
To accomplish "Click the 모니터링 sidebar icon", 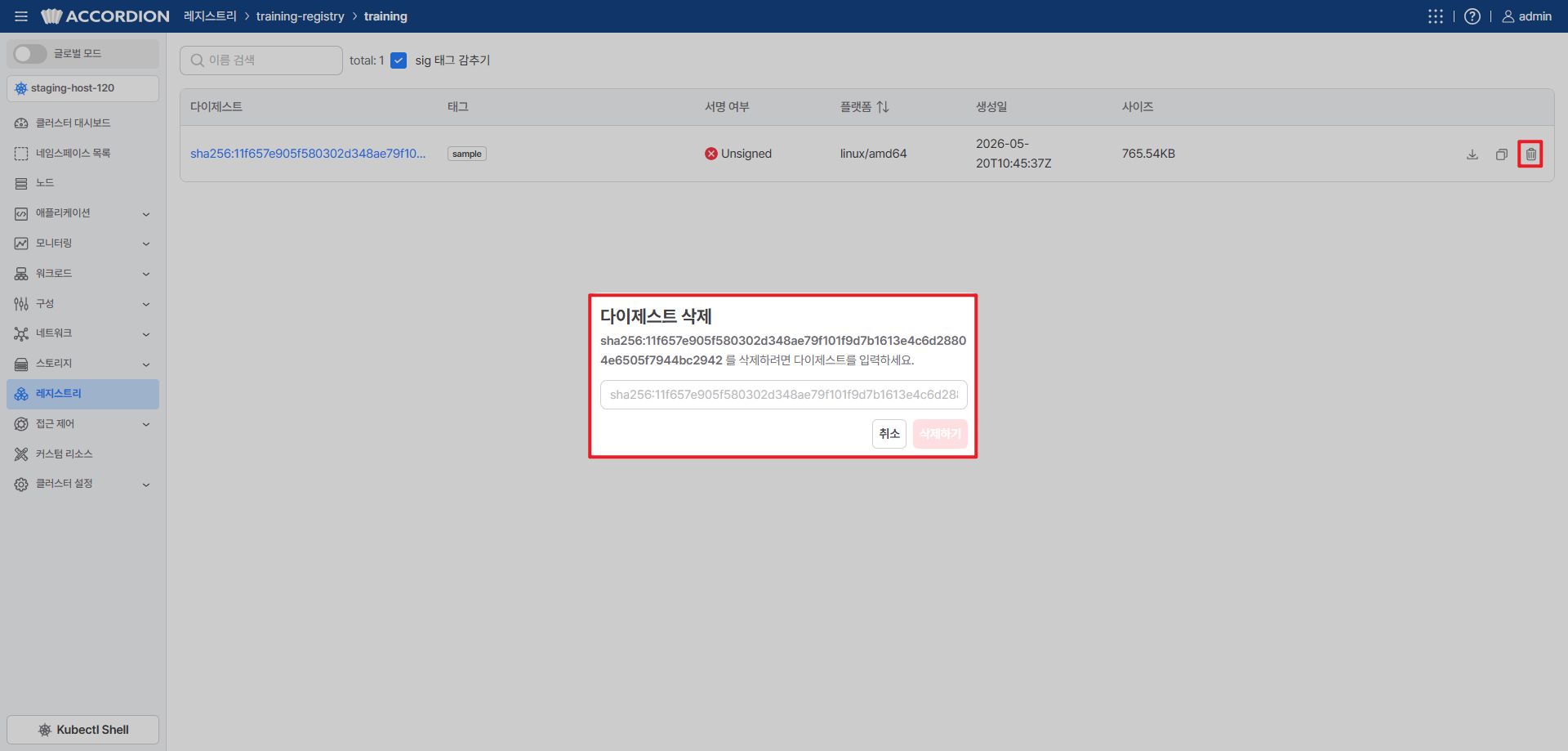I will (21, 244).
